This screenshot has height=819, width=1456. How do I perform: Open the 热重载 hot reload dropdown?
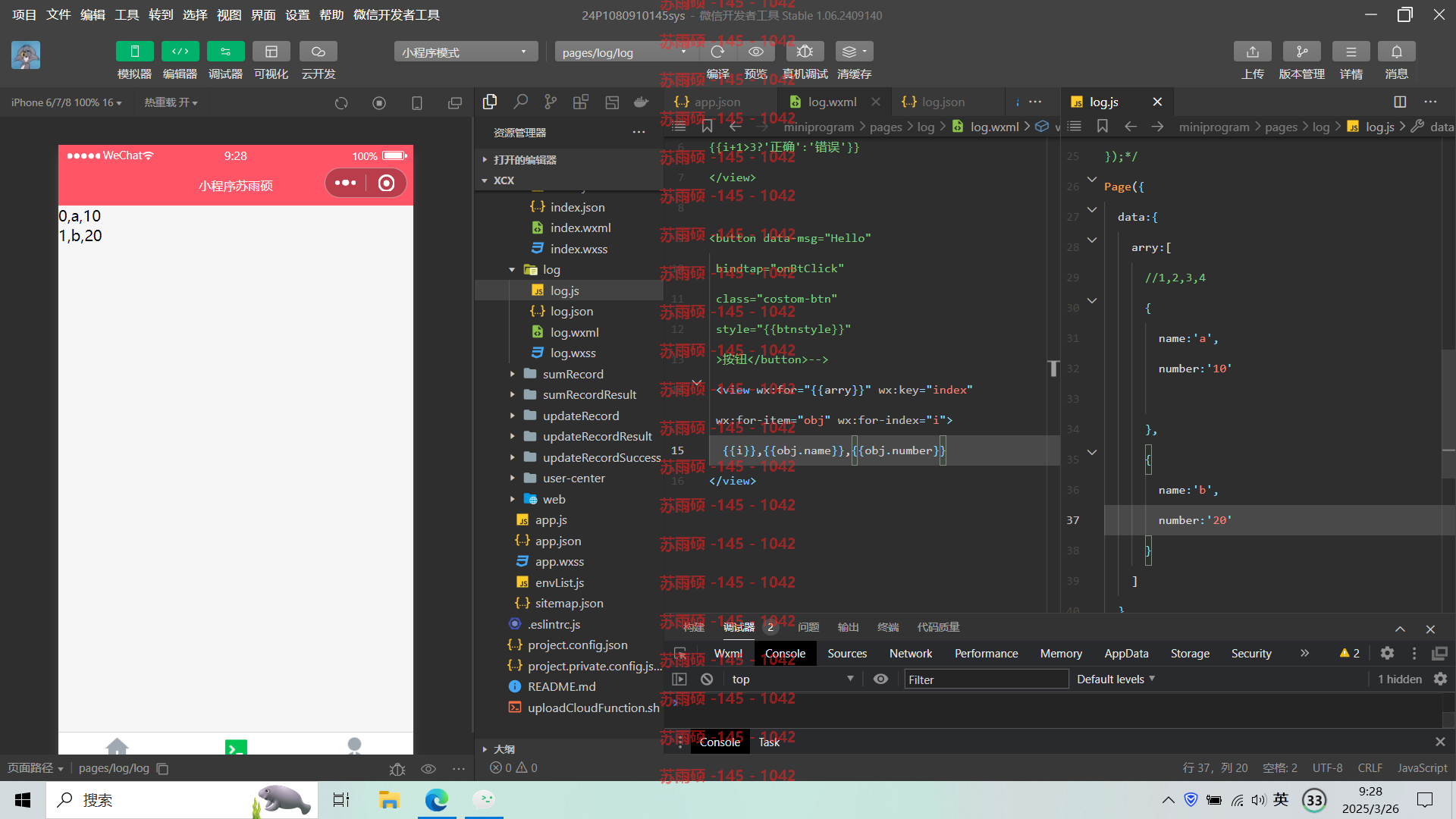[171, 102]
